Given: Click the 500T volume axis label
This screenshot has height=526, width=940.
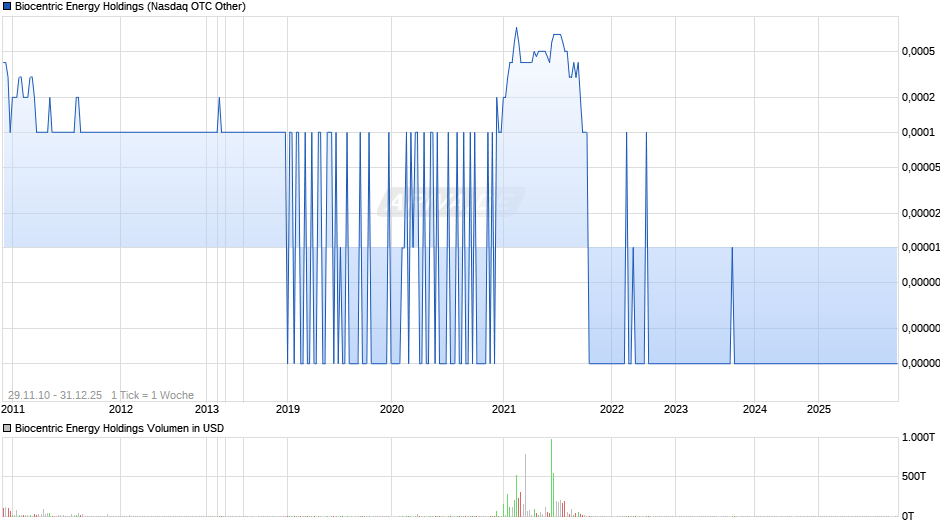Looking at the screenshot, I should coord(914,476).
